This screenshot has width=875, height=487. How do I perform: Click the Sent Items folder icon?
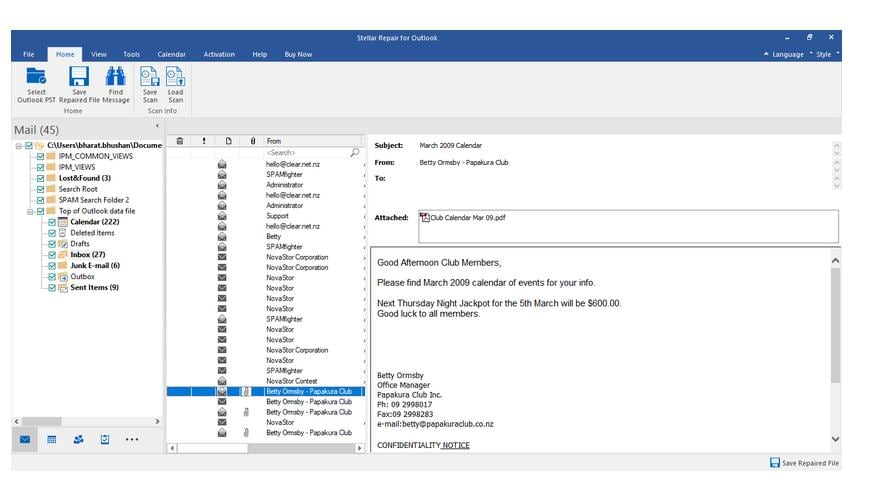tap(63, 288)
